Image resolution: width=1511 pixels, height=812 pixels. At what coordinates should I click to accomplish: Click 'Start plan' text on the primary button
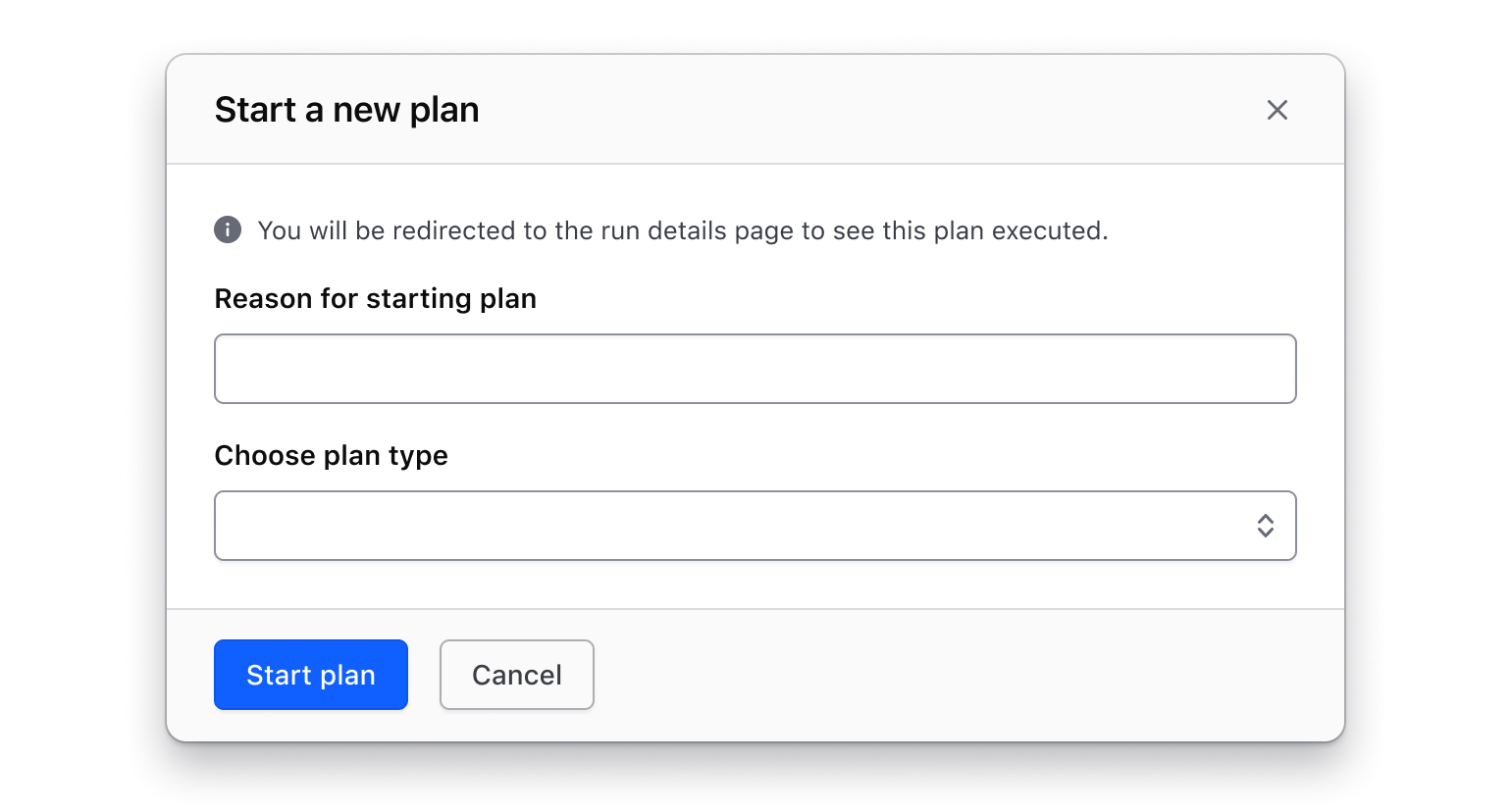click(310, 675)
